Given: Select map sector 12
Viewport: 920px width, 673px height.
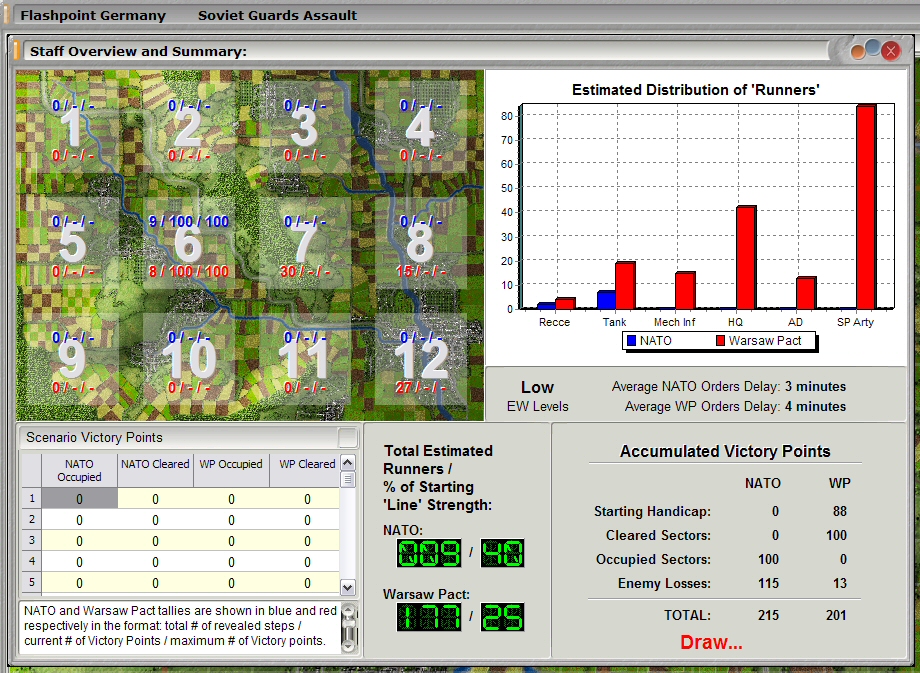Looking at the screenshot, I should (420, 359).
